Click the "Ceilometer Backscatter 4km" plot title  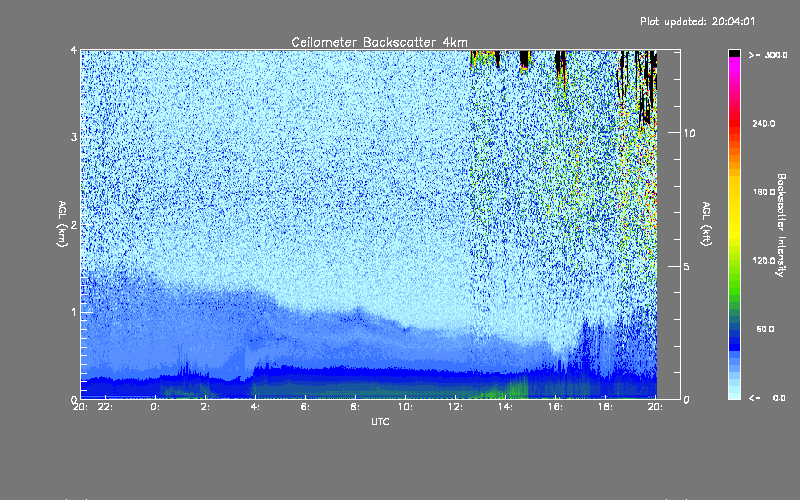(379, 42)
